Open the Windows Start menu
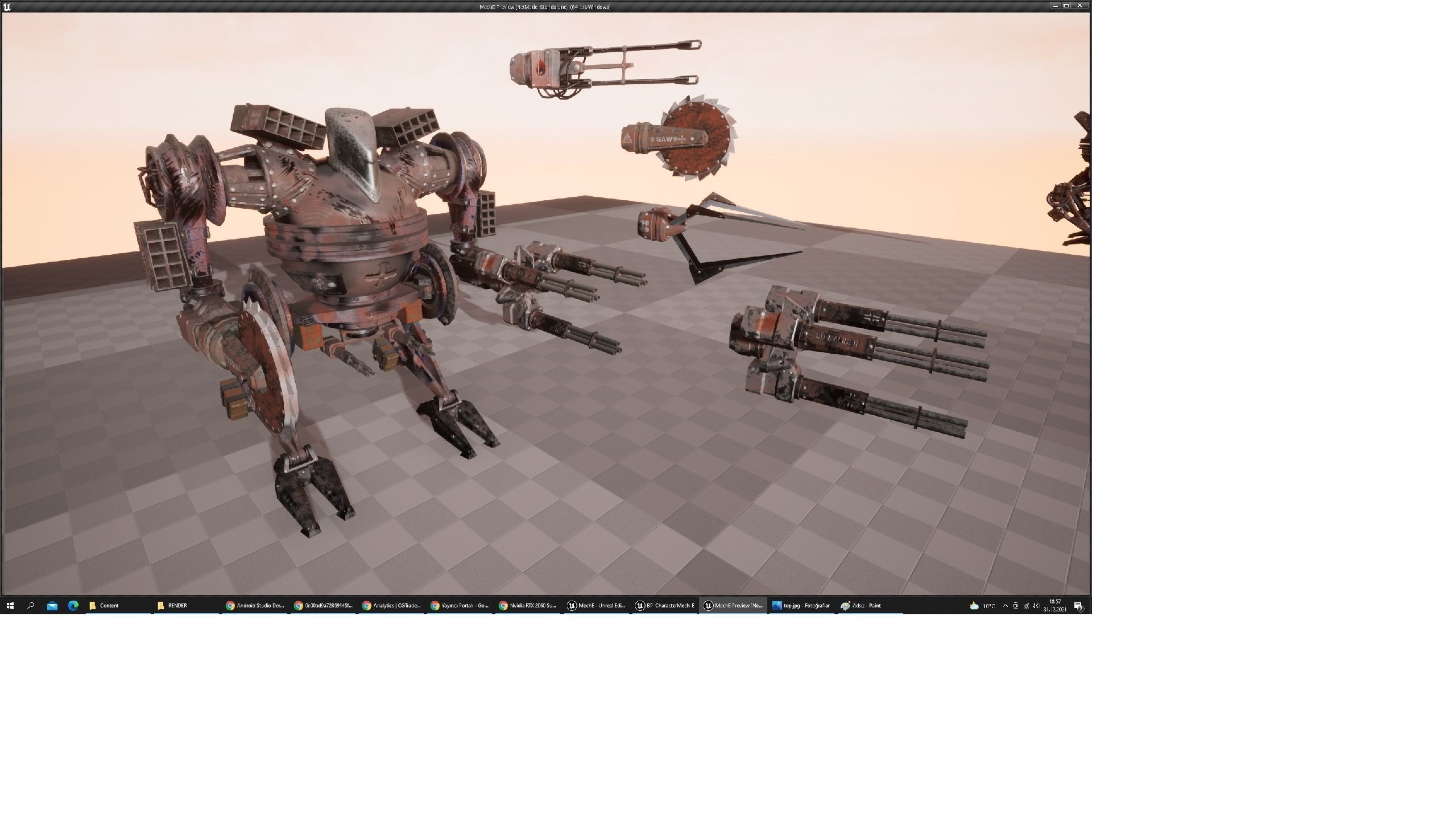The image size is (1456, 819). (10, 606)
